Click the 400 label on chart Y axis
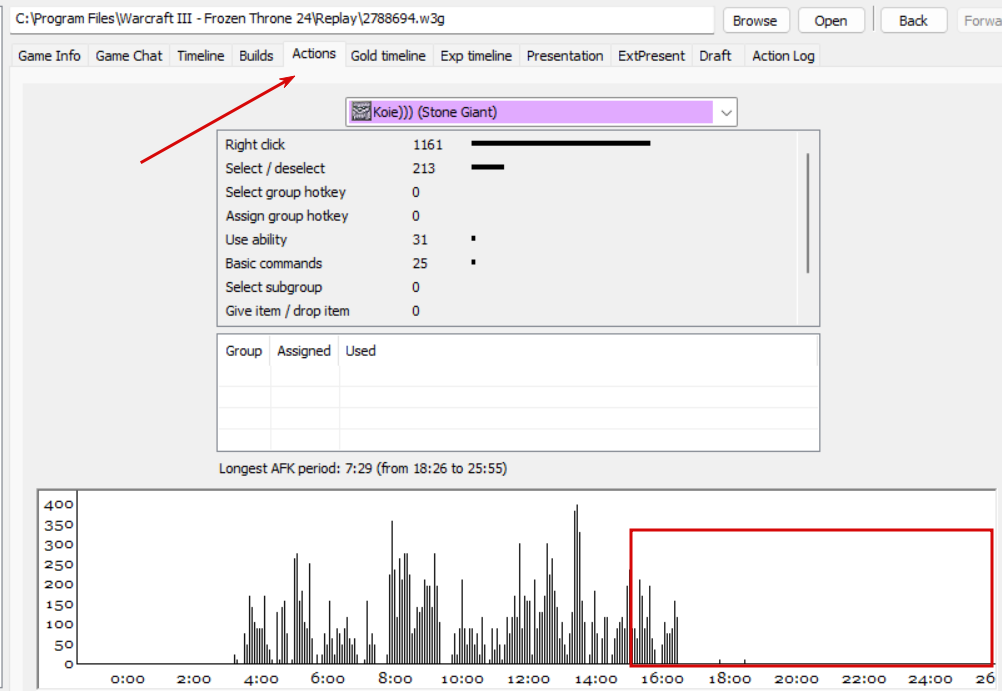Viewport: 1002px width, 691px height. coord(59,504)
